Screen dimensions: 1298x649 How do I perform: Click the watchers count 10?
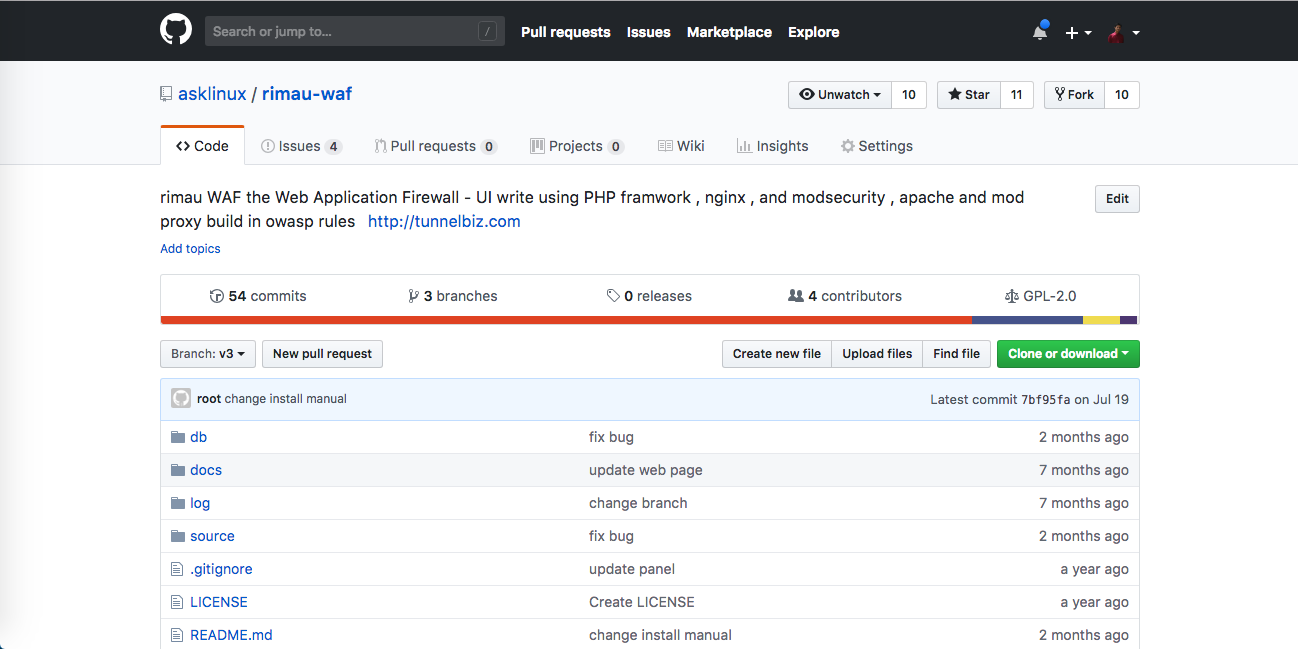coord(909,95)
